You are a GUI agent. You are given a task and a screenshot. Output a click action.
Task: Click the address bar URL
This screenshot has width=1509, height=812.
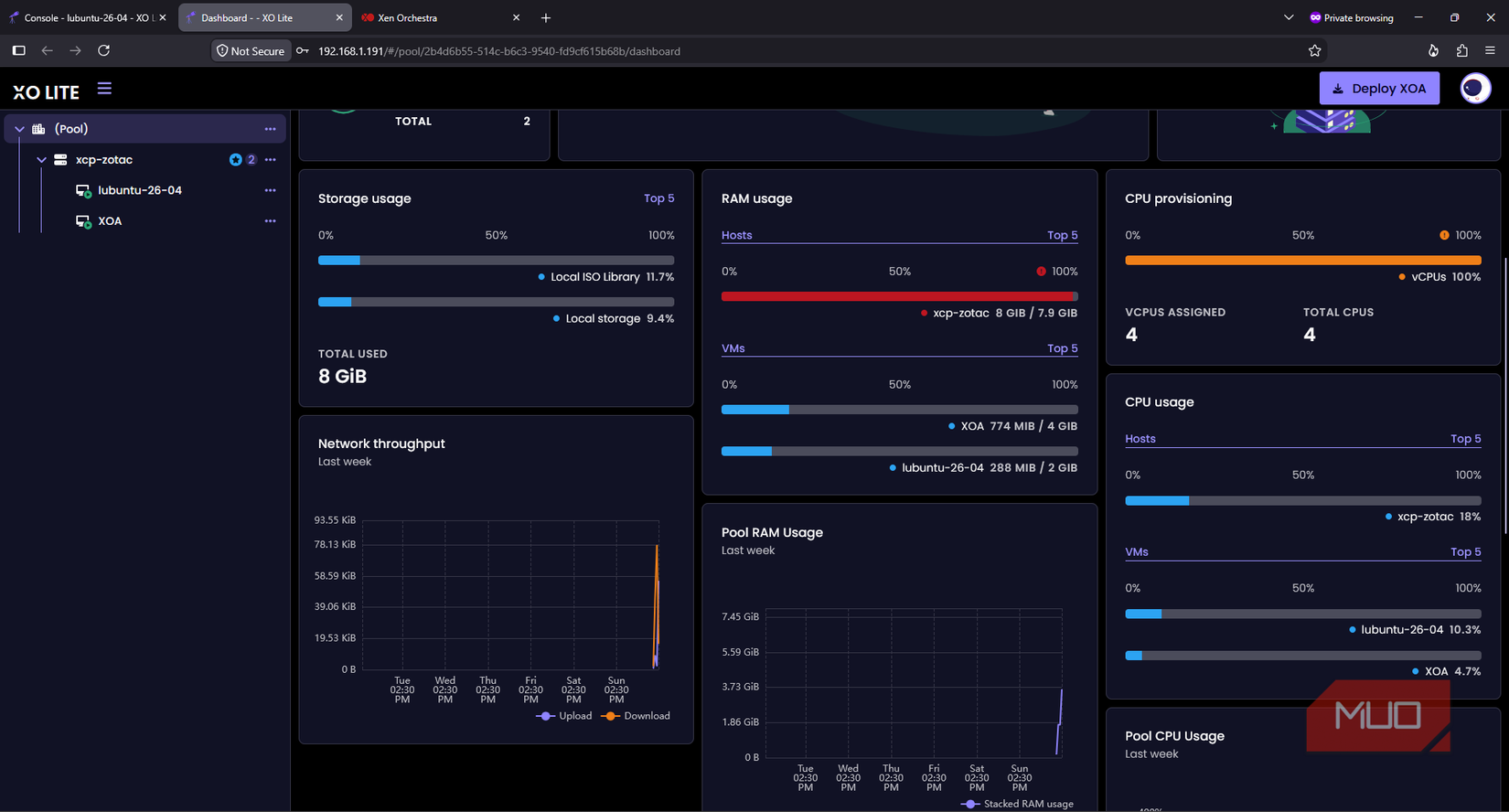(499, 51)
